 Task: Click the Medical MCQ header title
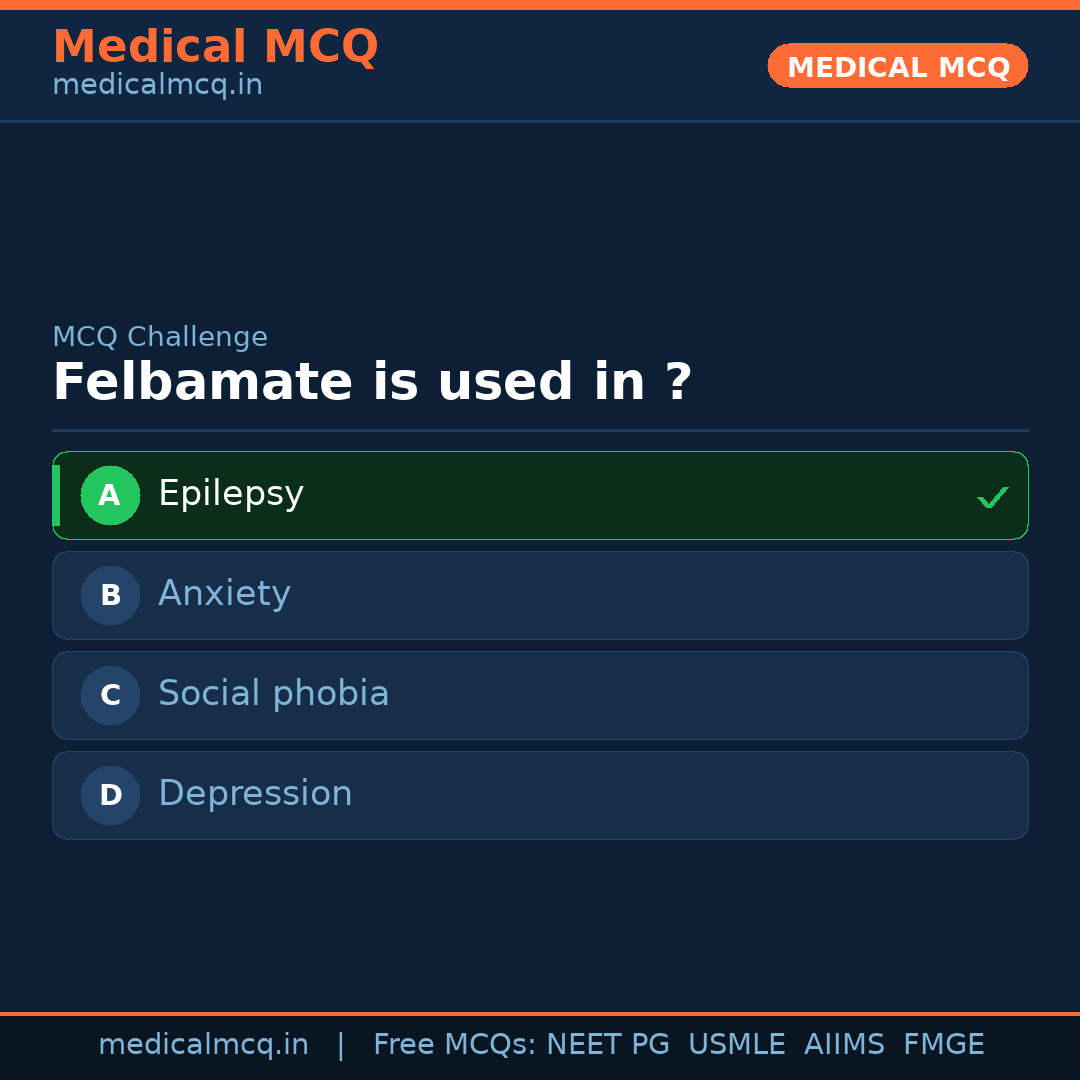click(x=215, y=47)
